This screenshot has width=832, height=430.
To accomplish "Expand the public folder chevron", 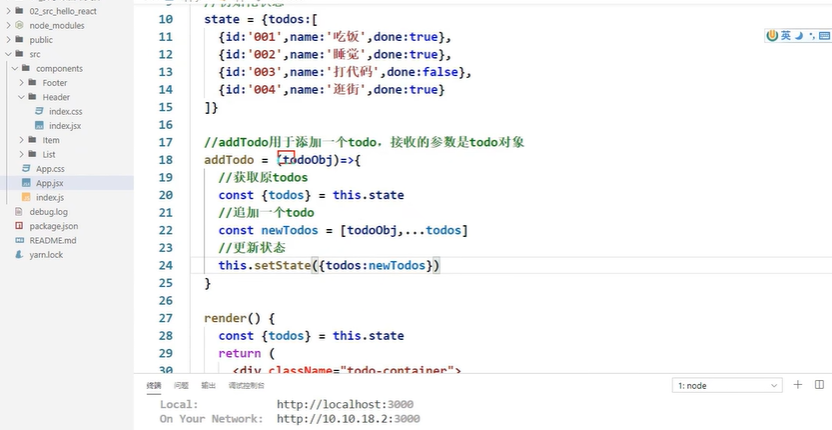I will coord(8,40).
